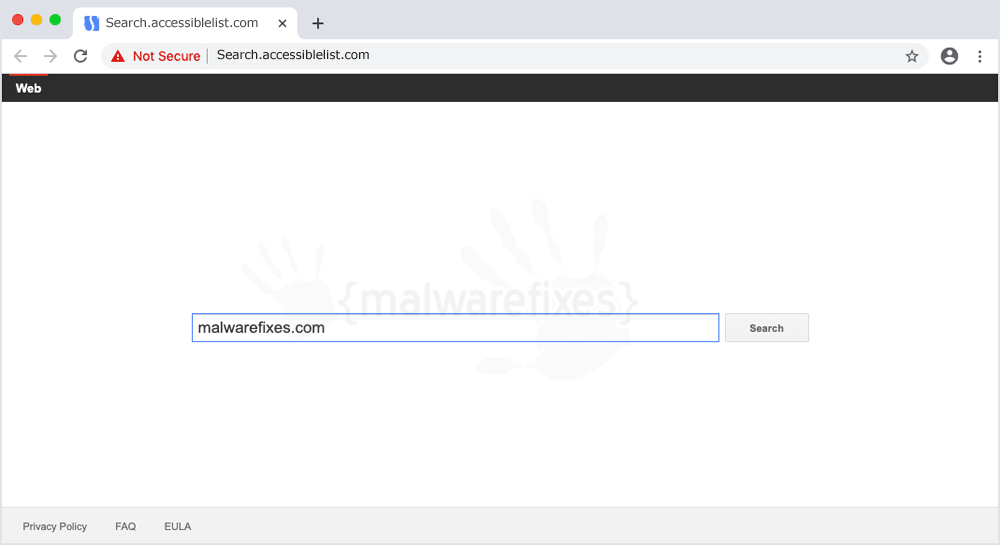Open the FAQ link
Screen dimensions: 1000x545
126,527
